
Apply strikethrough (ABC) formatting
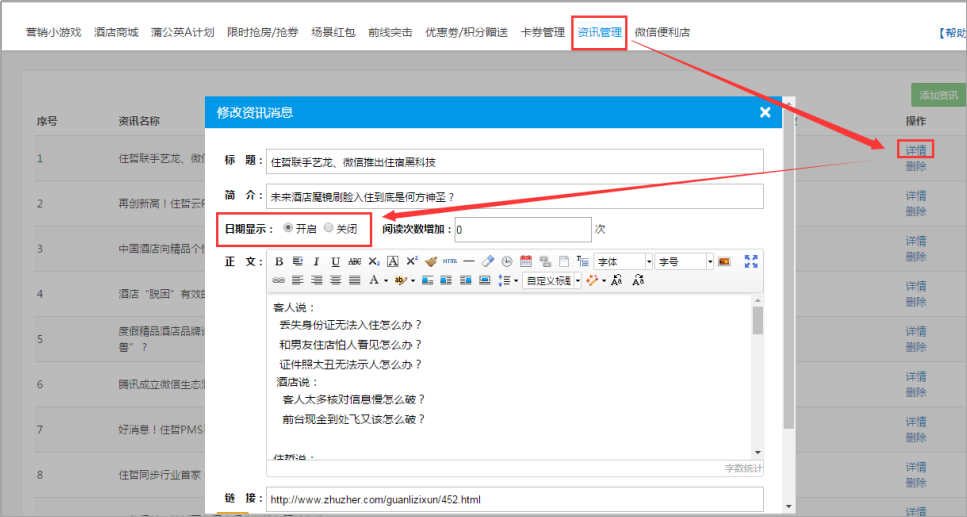coord(355,262)
